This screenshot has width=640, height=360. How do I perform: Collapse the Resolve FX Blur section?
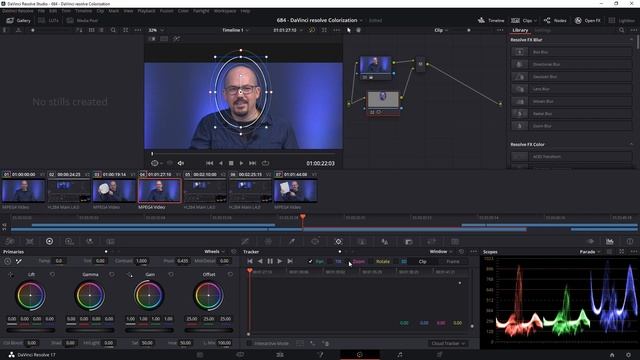(631, 40)
